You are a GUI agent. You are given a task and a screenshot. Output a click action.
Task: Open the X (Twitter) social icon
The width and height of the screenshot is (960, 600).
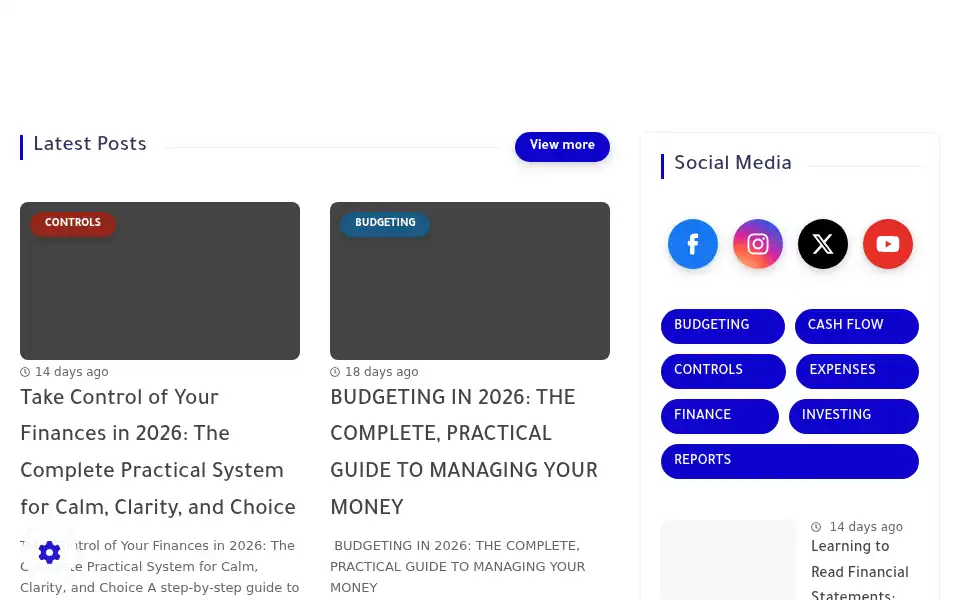tap(822, 244)
